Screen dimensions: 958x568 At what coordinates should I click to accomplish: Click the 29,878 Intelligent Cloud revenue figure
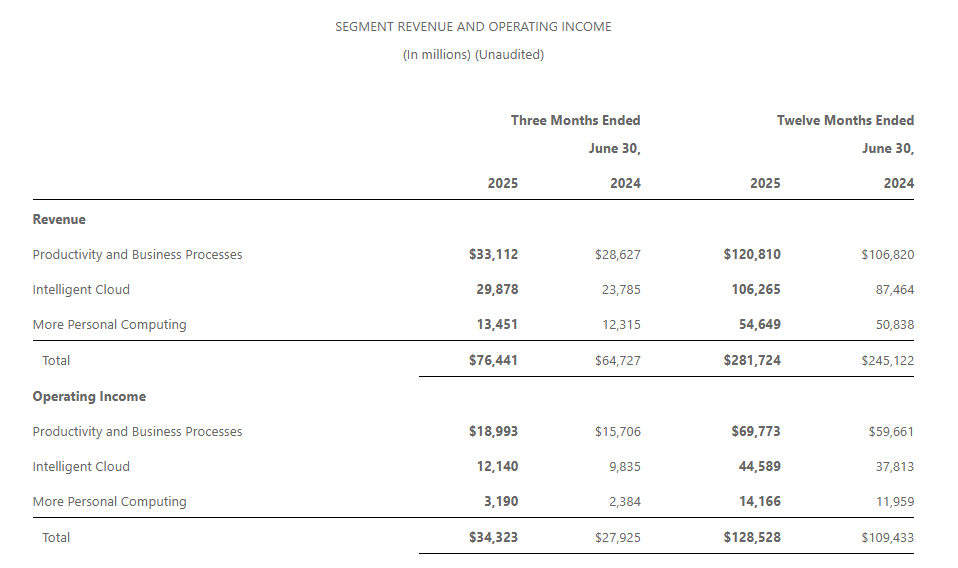pos(497,289)
